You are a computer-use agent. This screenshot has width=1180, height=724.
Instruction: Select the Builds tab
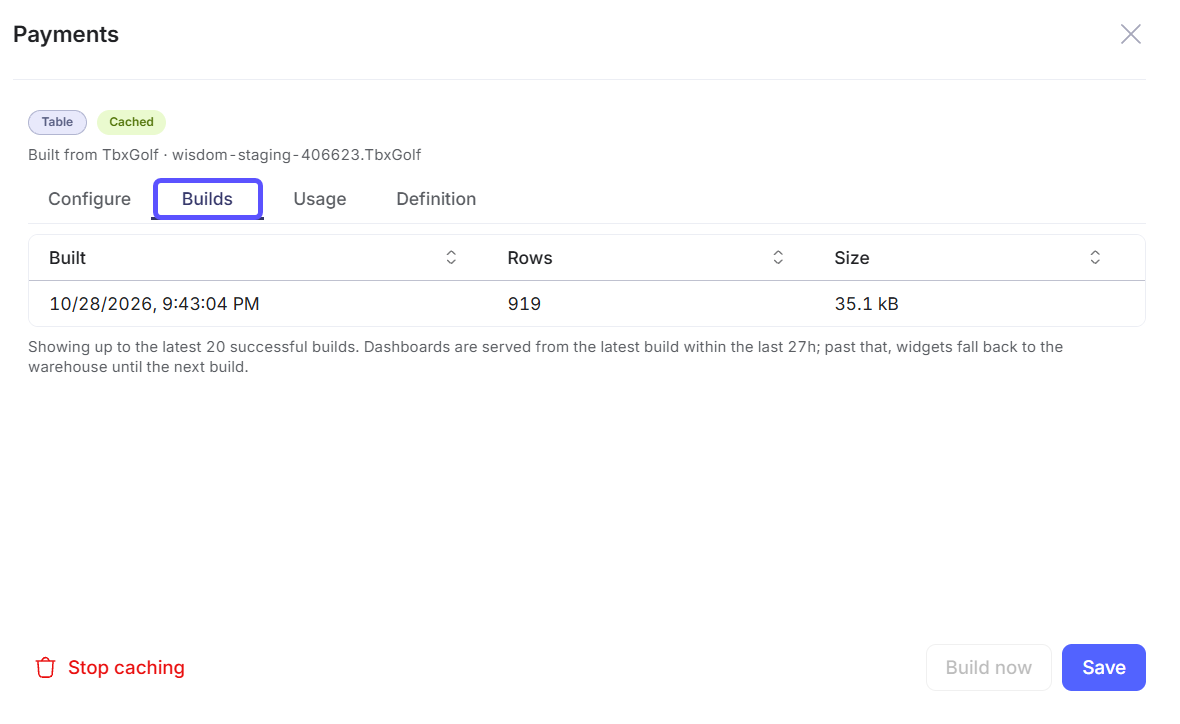tap(207, 199)
